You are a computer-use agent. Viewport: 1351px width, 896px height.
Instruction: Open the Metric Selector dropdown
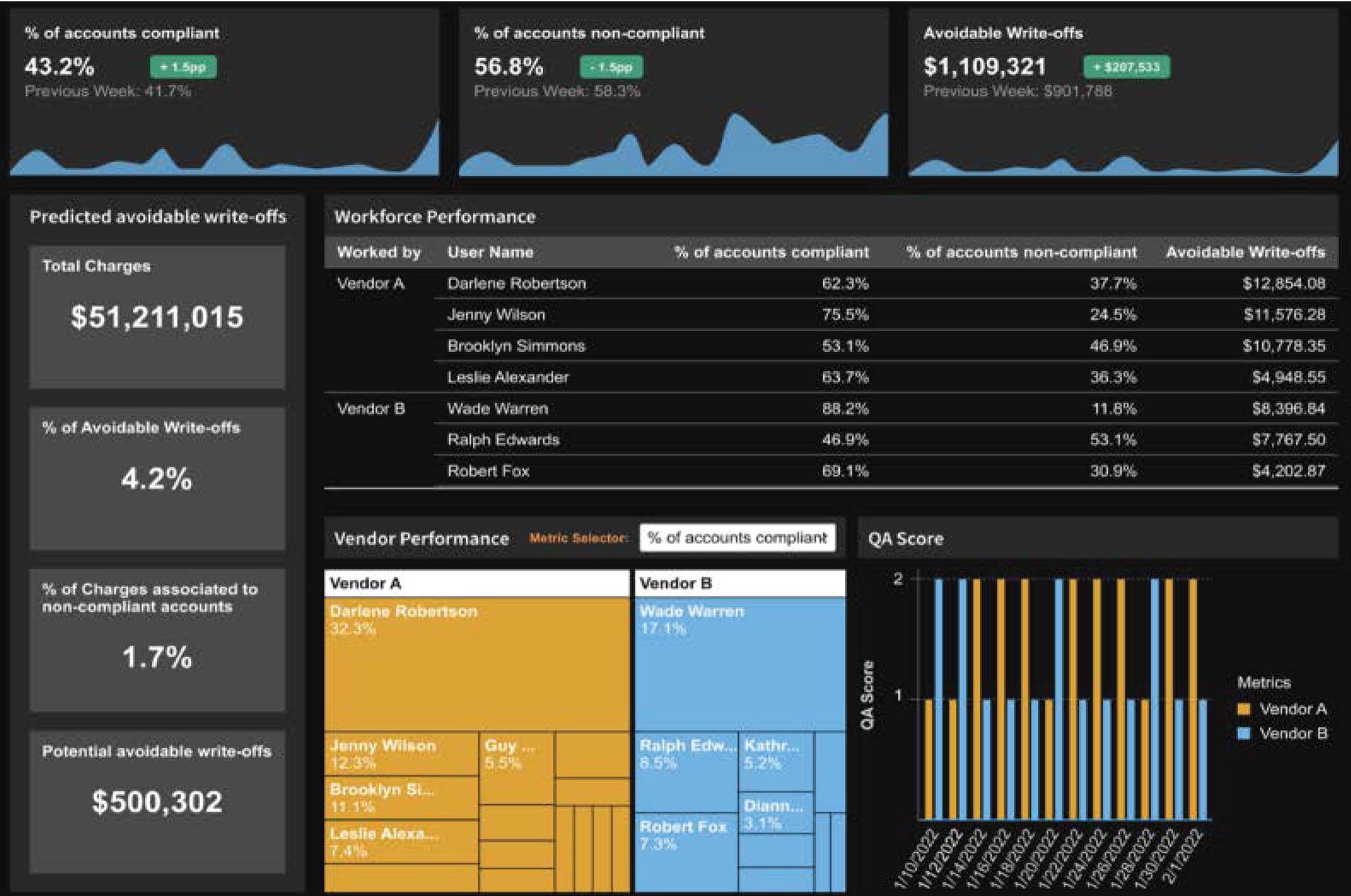(x=736, y=537)
